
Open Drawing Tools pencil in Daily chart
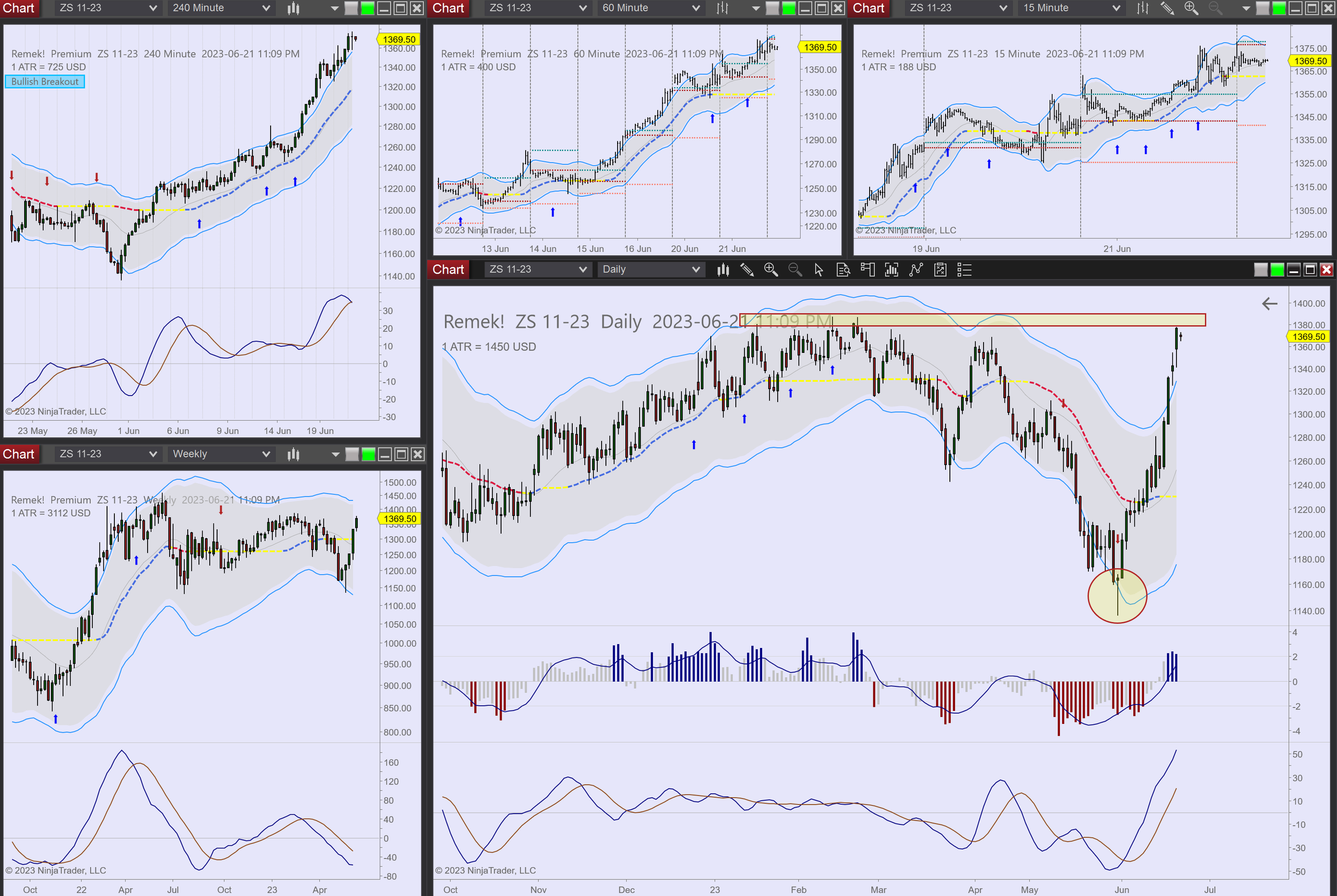click(x=747, y=270)
